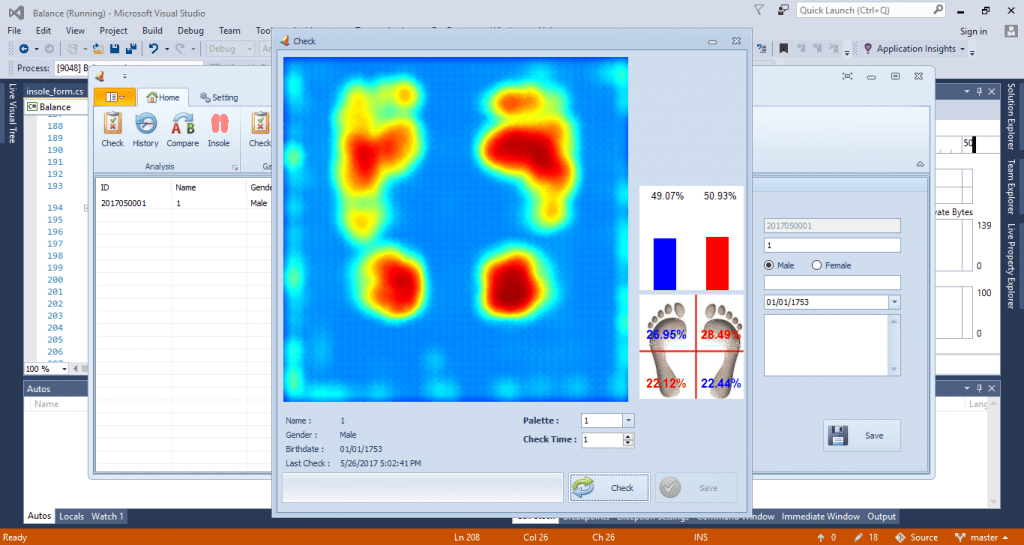Click the bookmark icon in the toolbar
1024x545 pixels.
784,49
